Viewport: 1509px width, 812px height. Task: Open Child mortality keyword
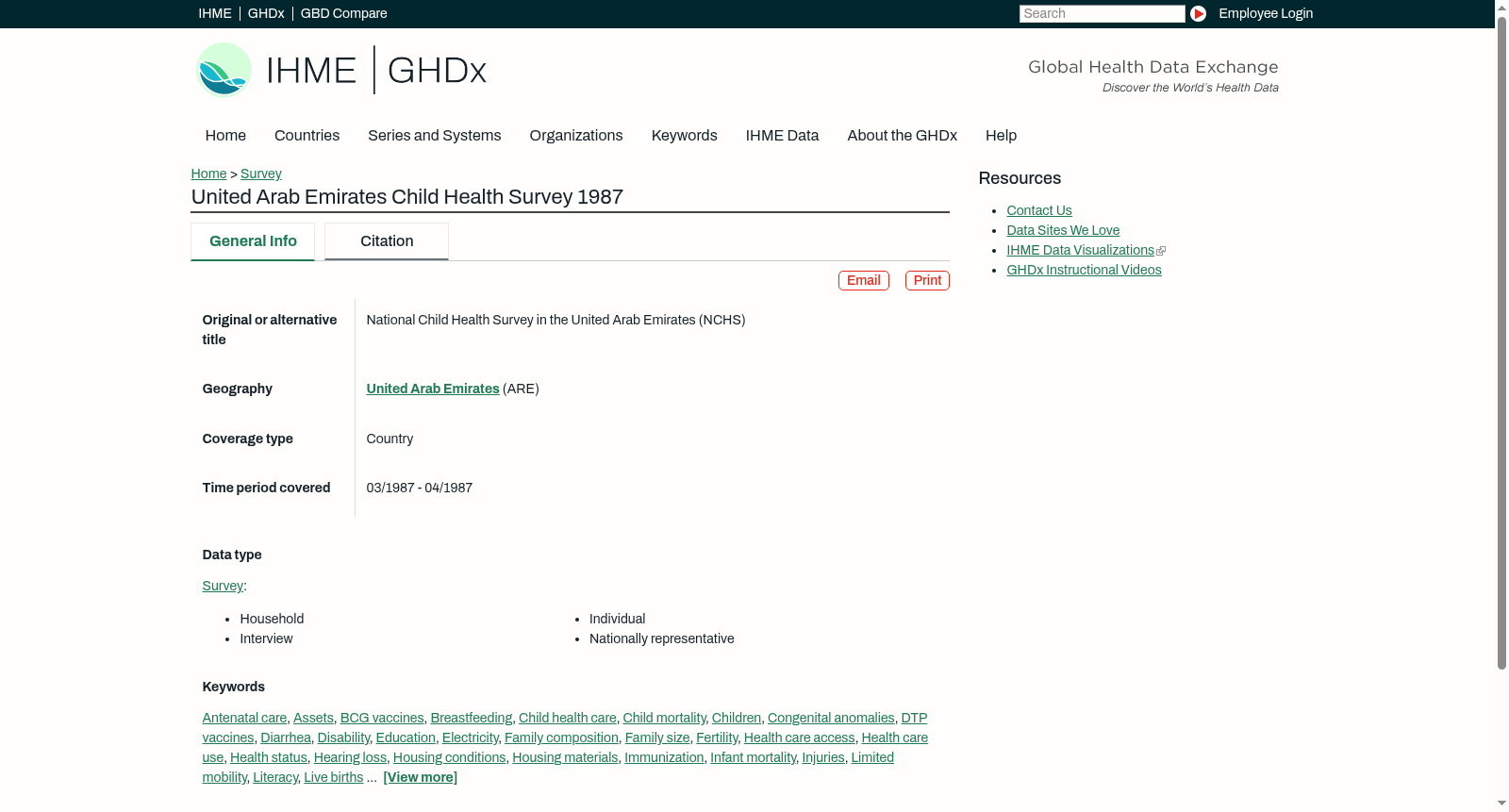[664, 718]
